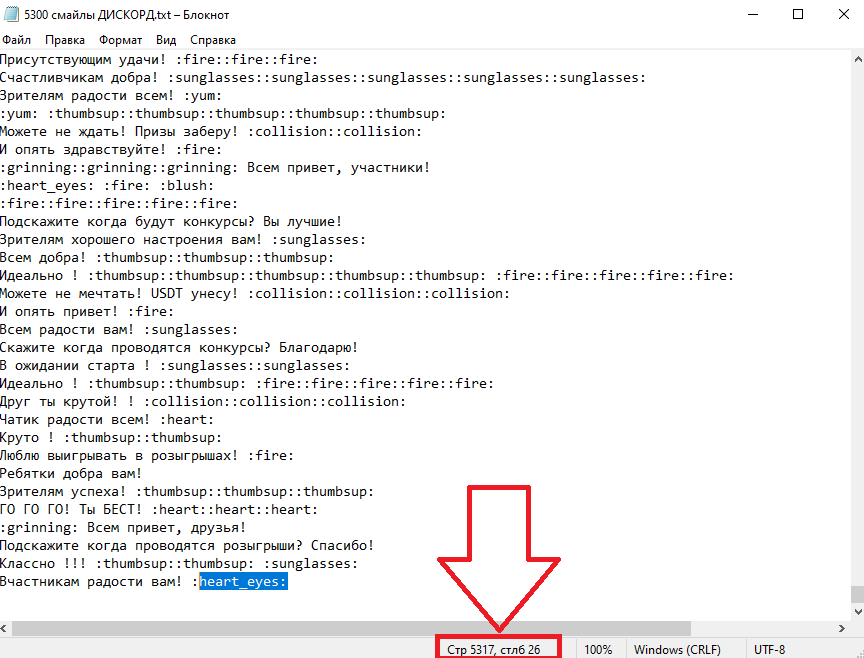
Task: Click the Notepad document icon in title bar
Action: tap(11, 14)
